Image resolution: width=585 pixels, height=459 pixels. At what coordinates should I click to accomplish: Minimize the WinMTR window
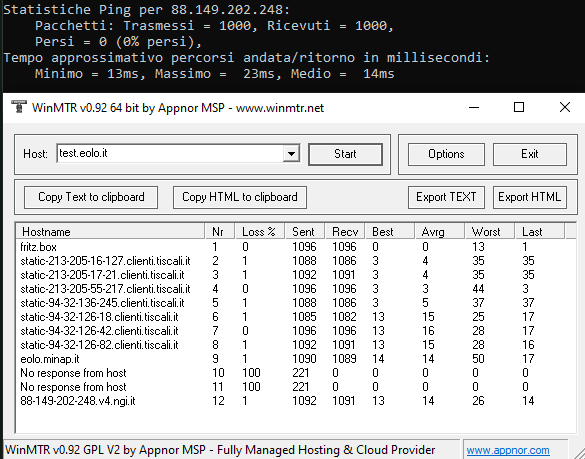coord(474,107)
